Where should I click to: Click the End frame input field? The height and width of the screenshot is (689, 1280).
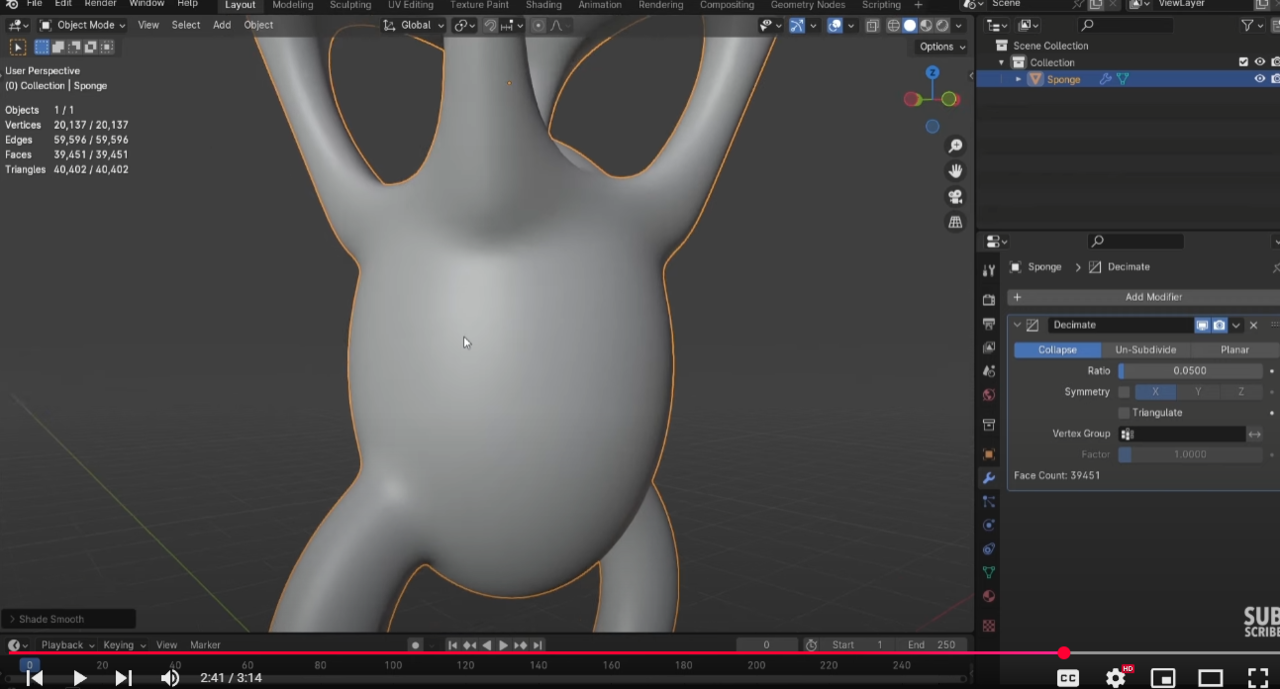pyautogui.click(x=931, y=645)
